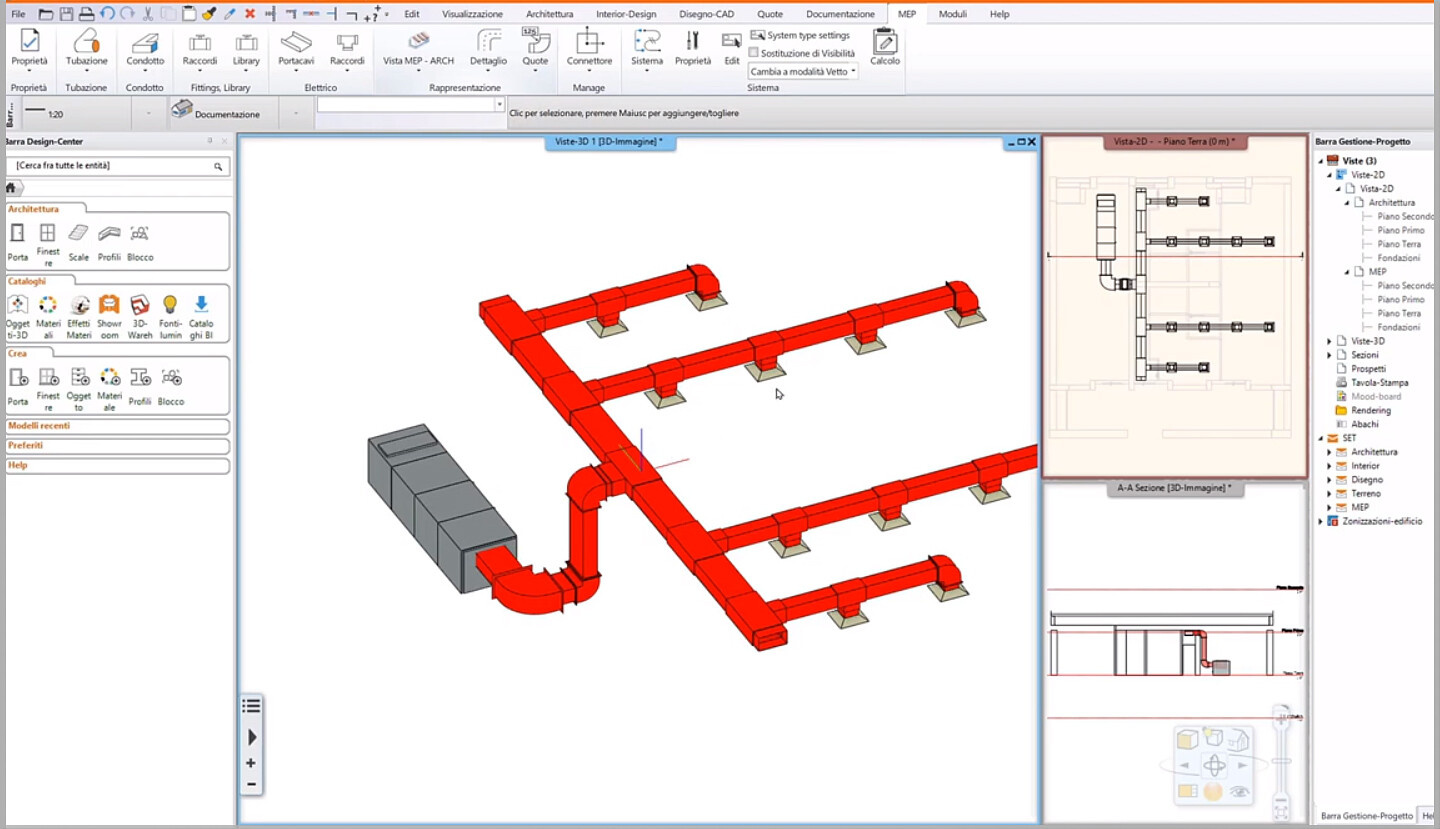The height and width of the screenshot is (829, 1440).
Task: Click the System type settings button
Action: [800, 36]
